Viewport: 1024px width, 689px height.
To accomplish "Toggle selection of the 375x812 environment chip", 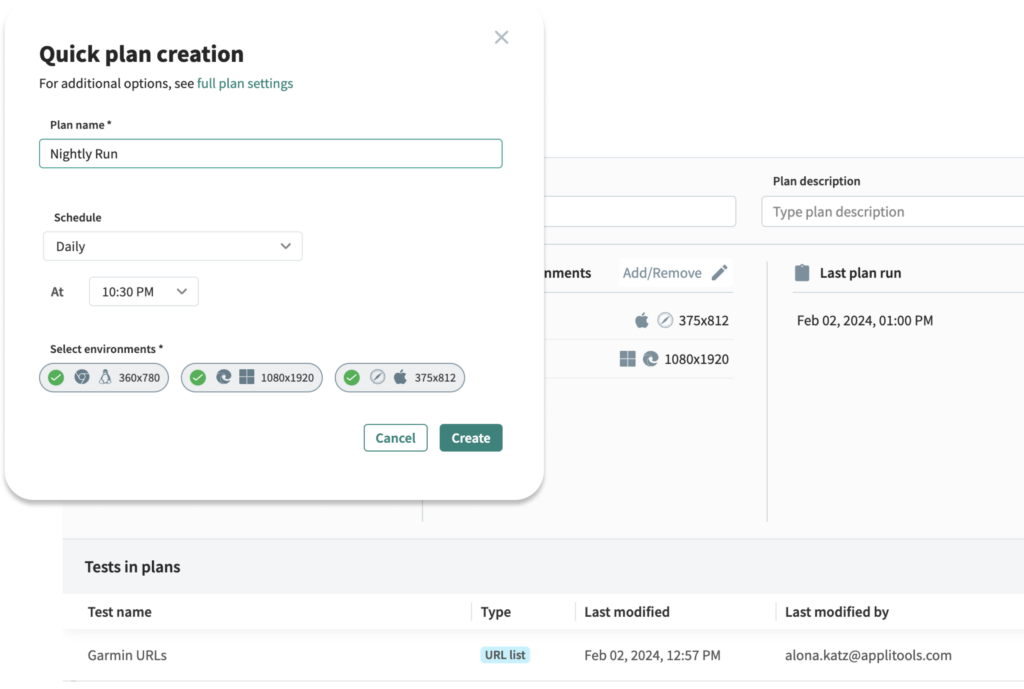I will 351,377.
